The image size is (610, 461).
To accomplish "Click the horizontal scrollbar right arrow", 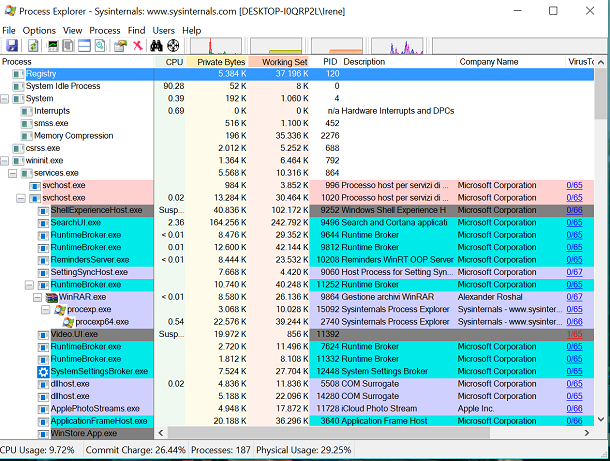I will tap(587, 433).
